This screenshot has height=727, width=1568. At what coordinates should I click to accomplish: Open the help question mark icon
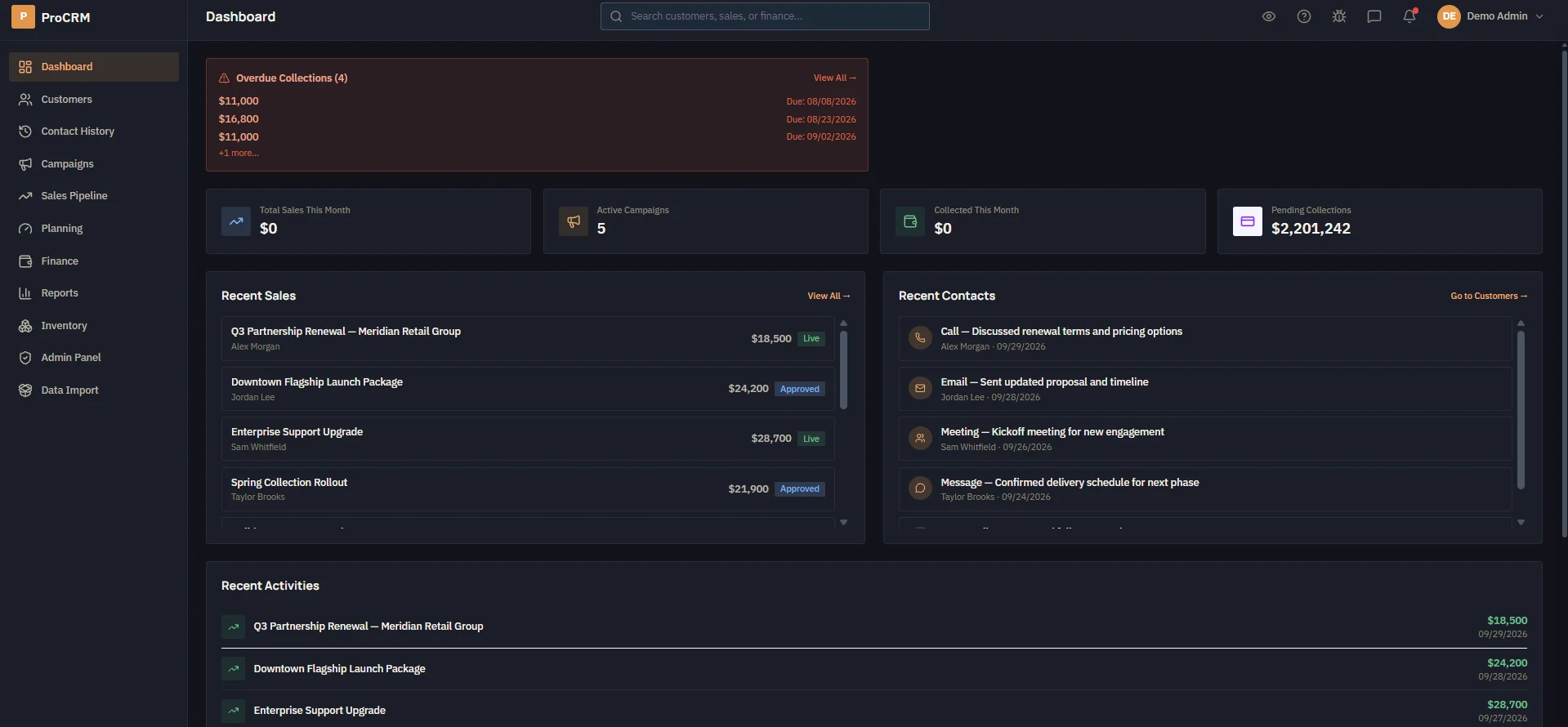(x=1304, y=16)
